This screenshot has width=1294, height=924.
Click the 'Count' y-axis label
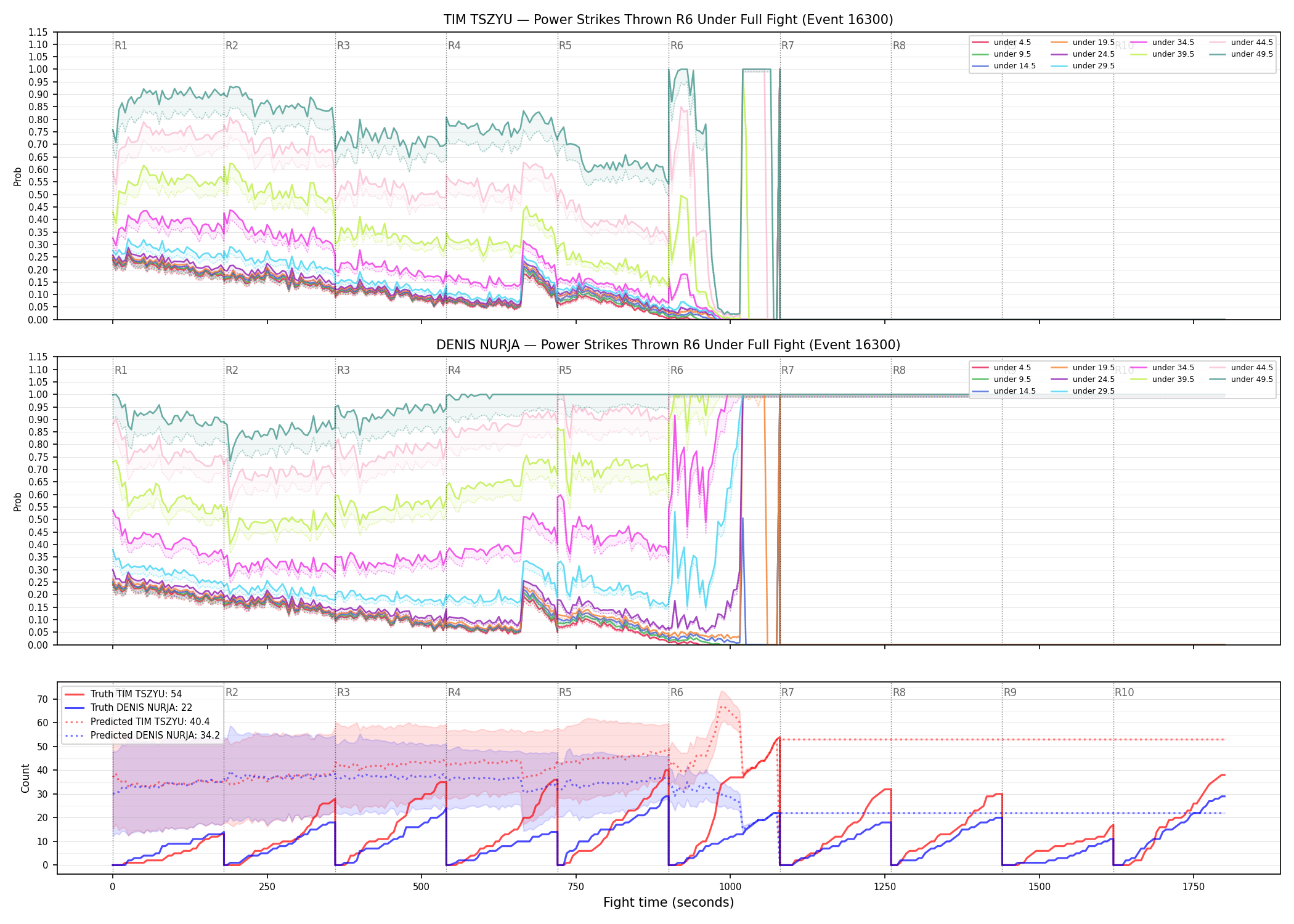(x=25, y=778)
